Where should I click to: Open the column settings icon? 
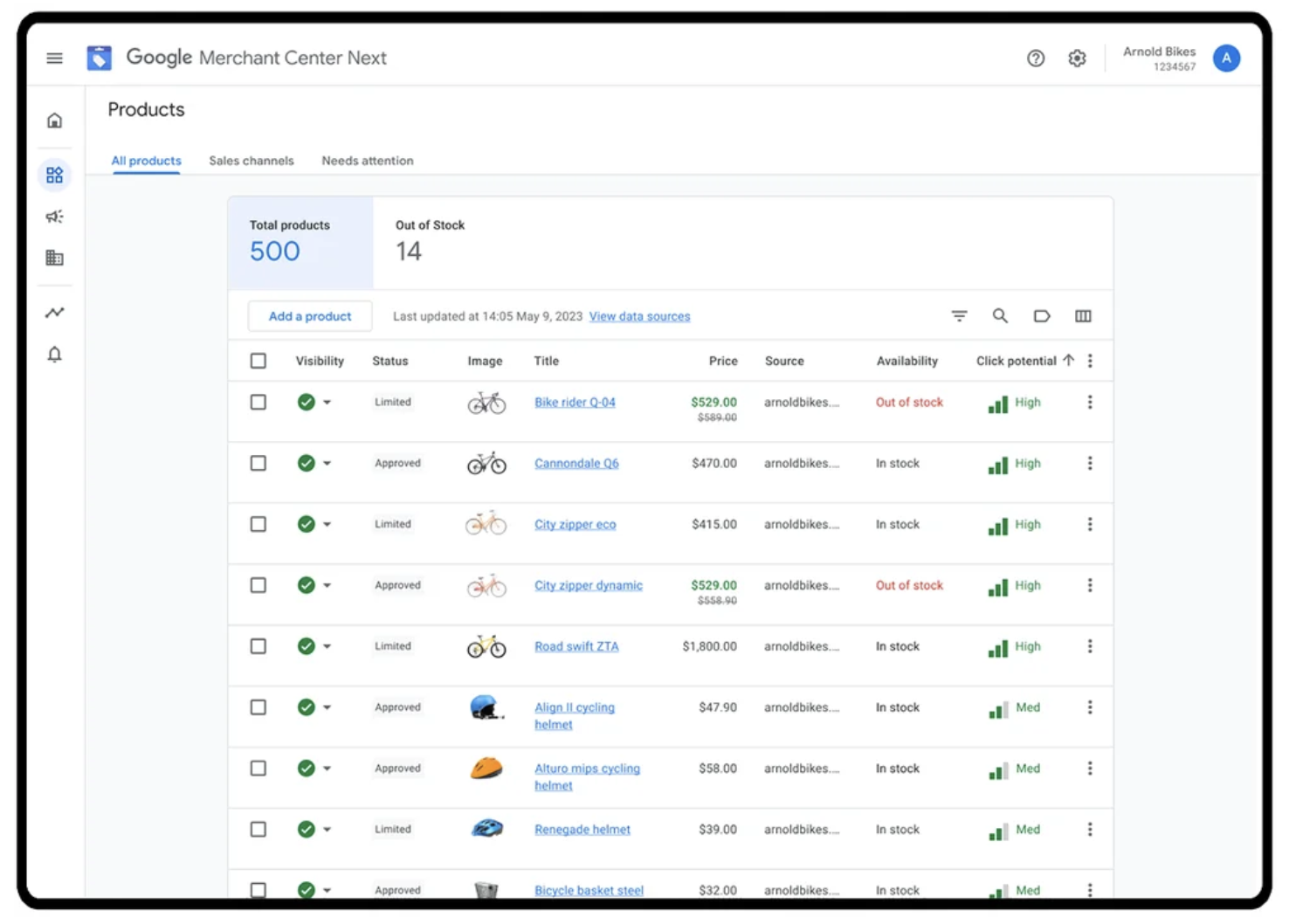coord(1083,315)
